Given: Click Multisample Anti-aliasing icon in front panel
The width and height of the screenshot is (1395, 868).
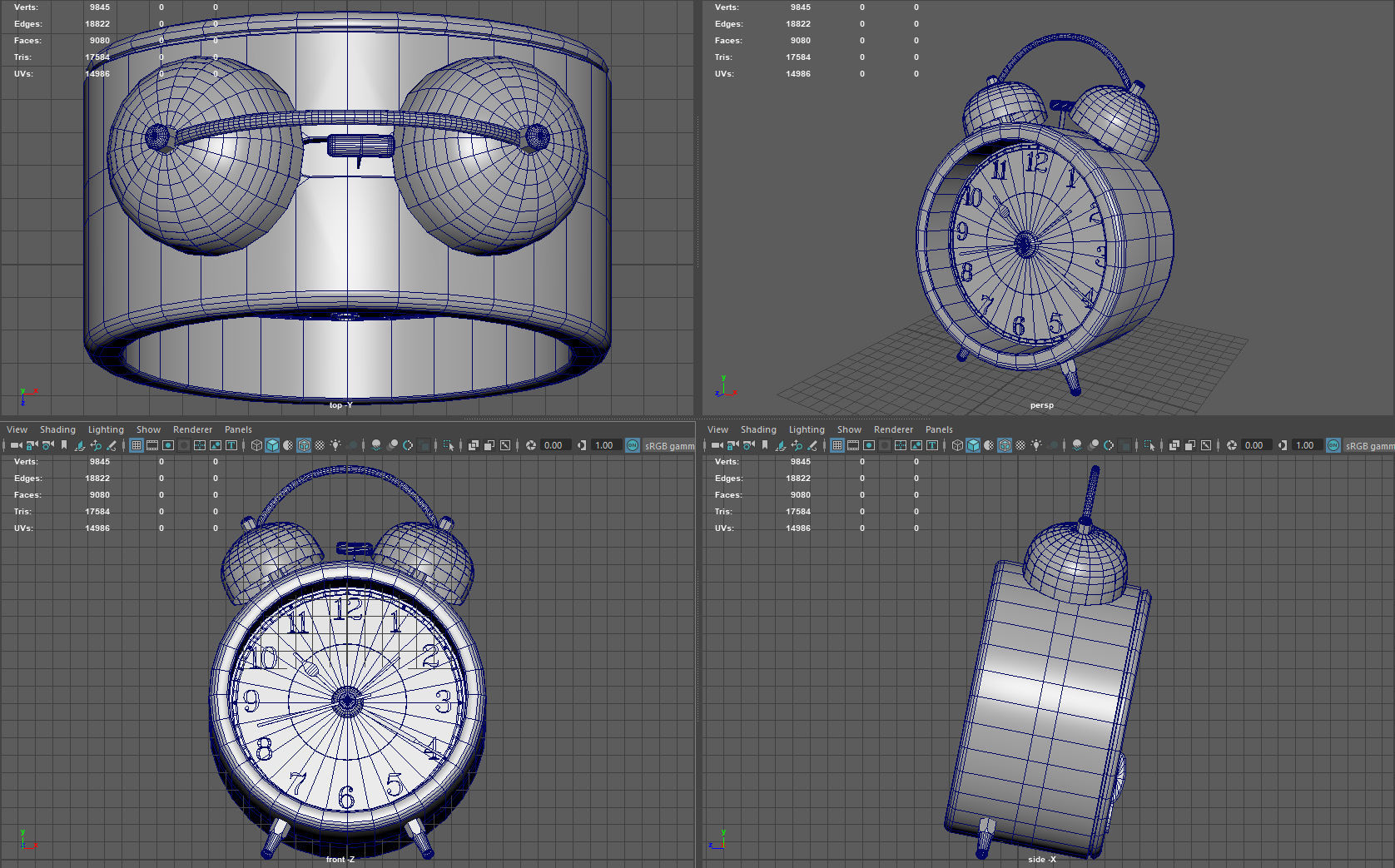Looking at the screenshot, I should click(x=406, y=445).
